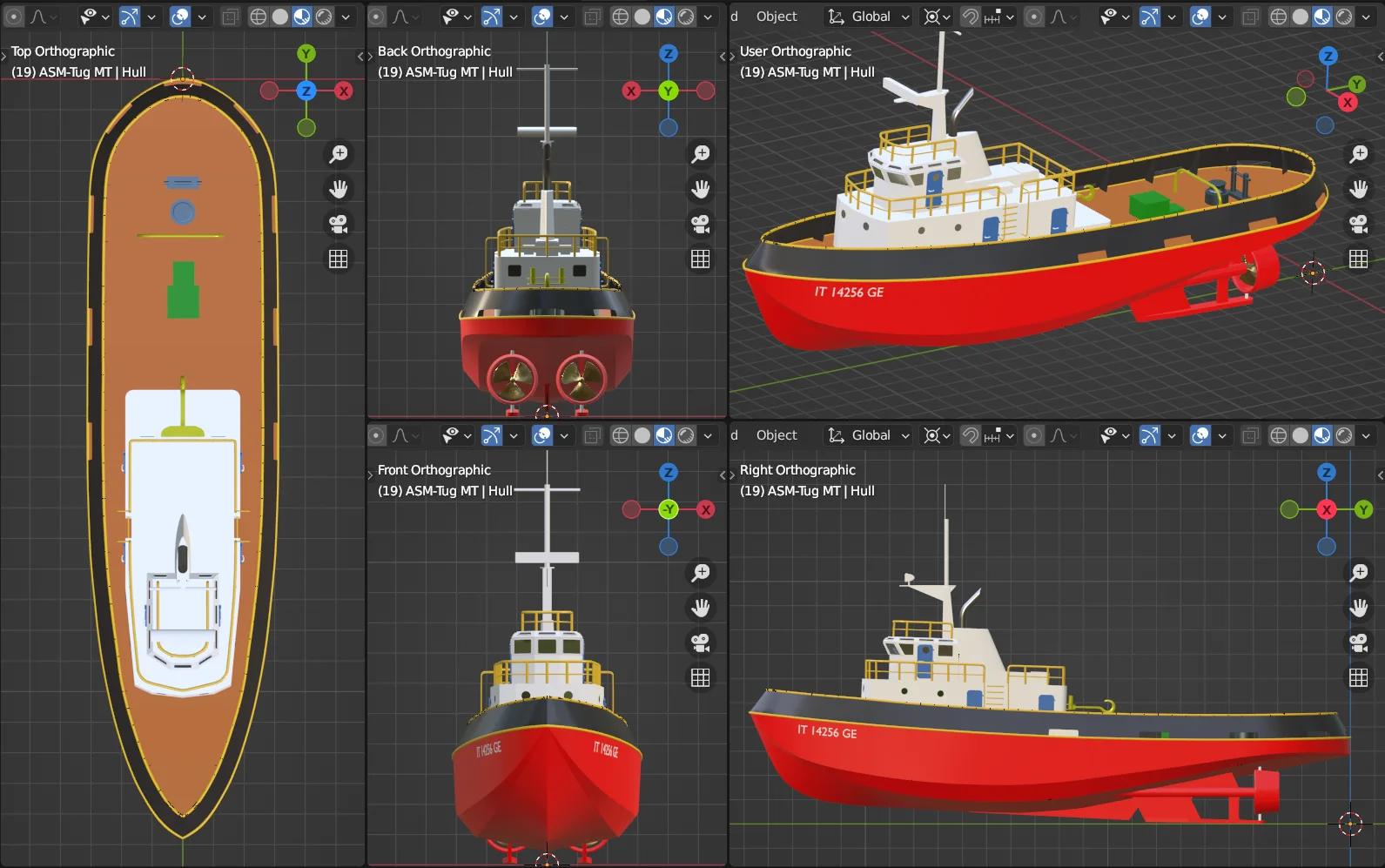Click green Y axis on Top Orthographic gizmo
The height and width of the screenshot is (868, 1385).
306,53
